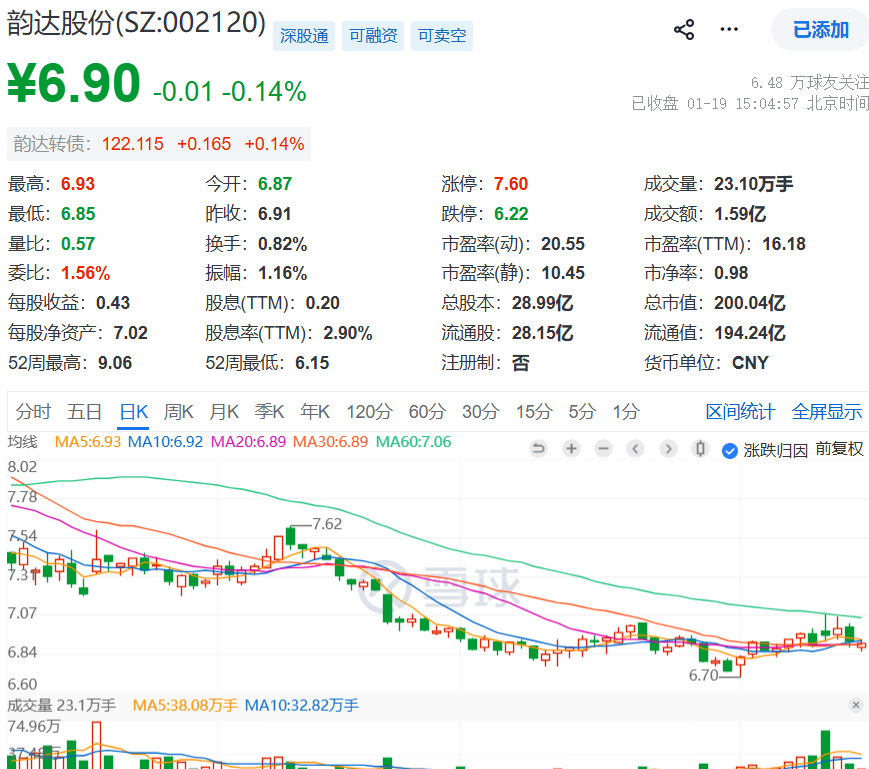
Task: Select the 分时 chart tab
Action: click(x=33, y=412)
